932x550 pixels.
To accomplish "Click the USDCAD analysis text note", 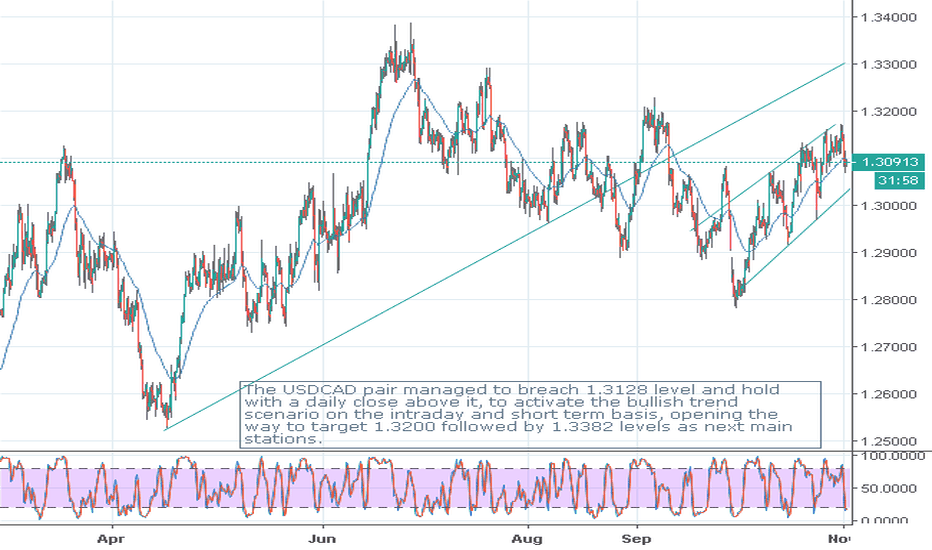I will point(530,414).
